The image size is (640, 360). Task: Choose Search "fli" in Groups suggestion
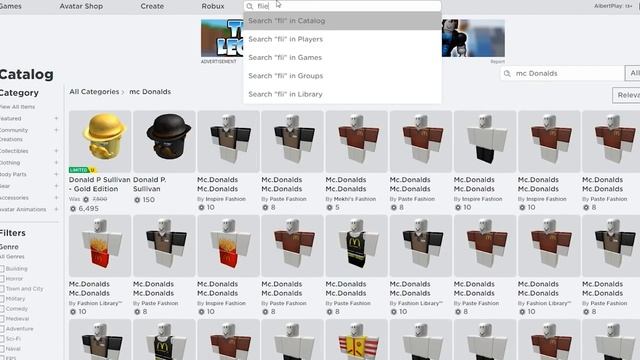point(342,76)
